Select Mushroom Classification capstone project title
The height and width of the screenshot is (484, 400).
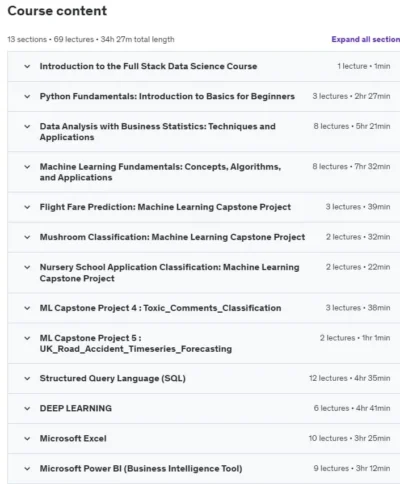click(172, 237)
